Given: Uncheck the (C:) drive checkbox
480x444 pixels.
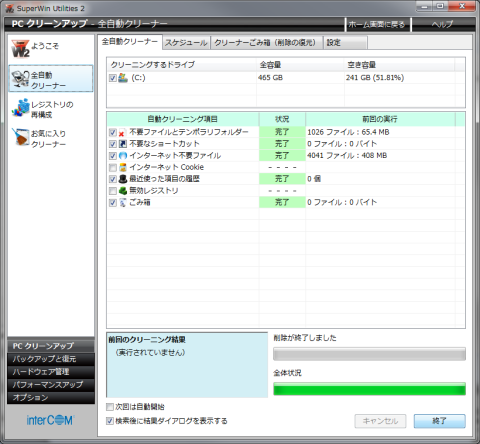Looking at the screenshot, I should [113, 78].
